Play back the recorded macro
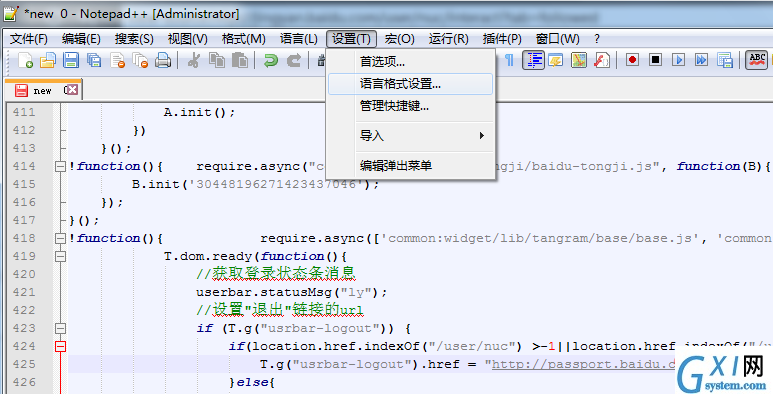 [678, 60]
